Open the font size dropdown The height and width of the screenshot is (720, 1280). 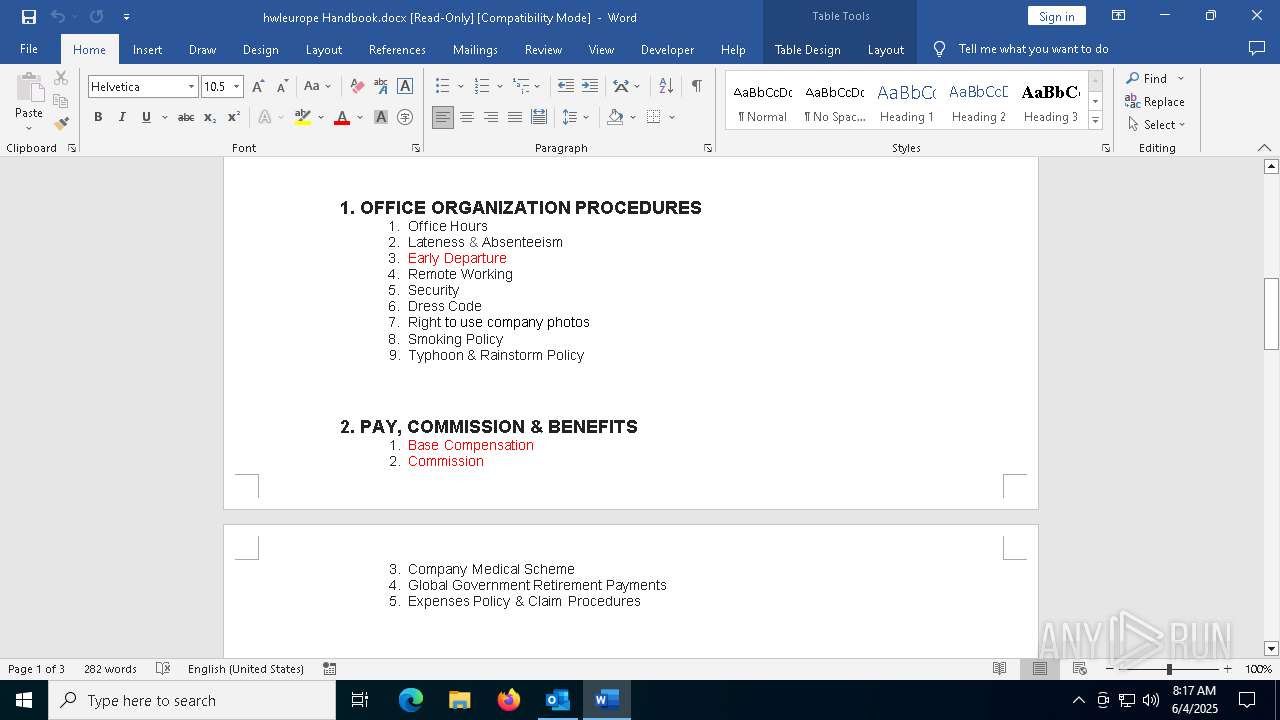[237, 87]
